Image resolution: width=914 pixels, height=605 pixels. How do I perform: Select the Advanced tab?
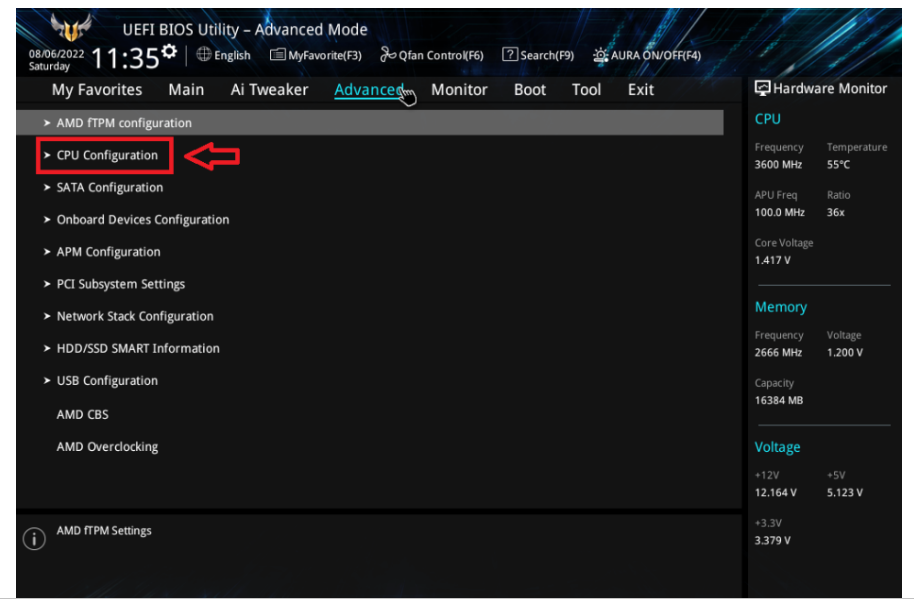click(368, 90)
